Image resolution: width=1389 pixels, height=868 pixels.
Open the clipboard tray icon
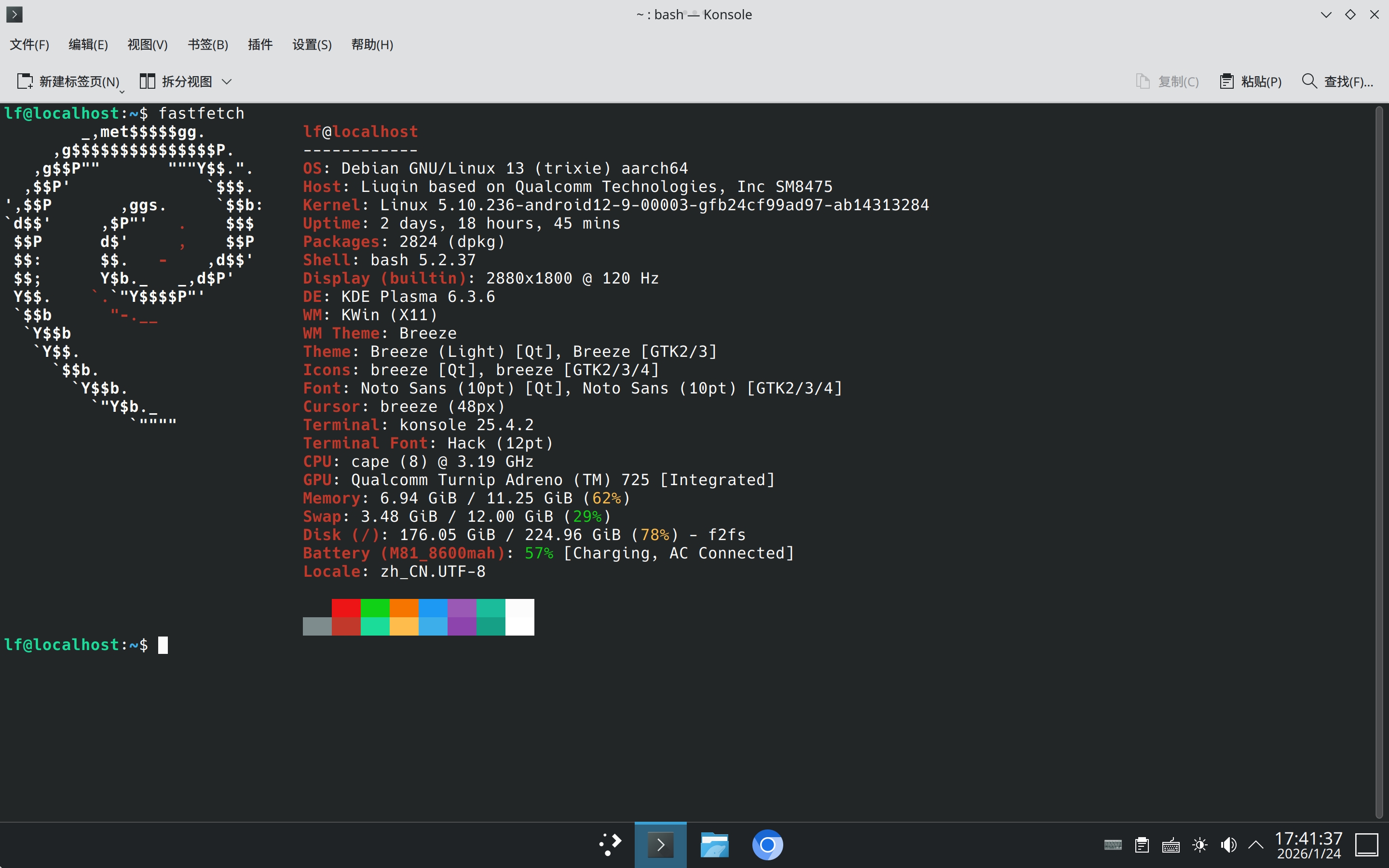1142,845
